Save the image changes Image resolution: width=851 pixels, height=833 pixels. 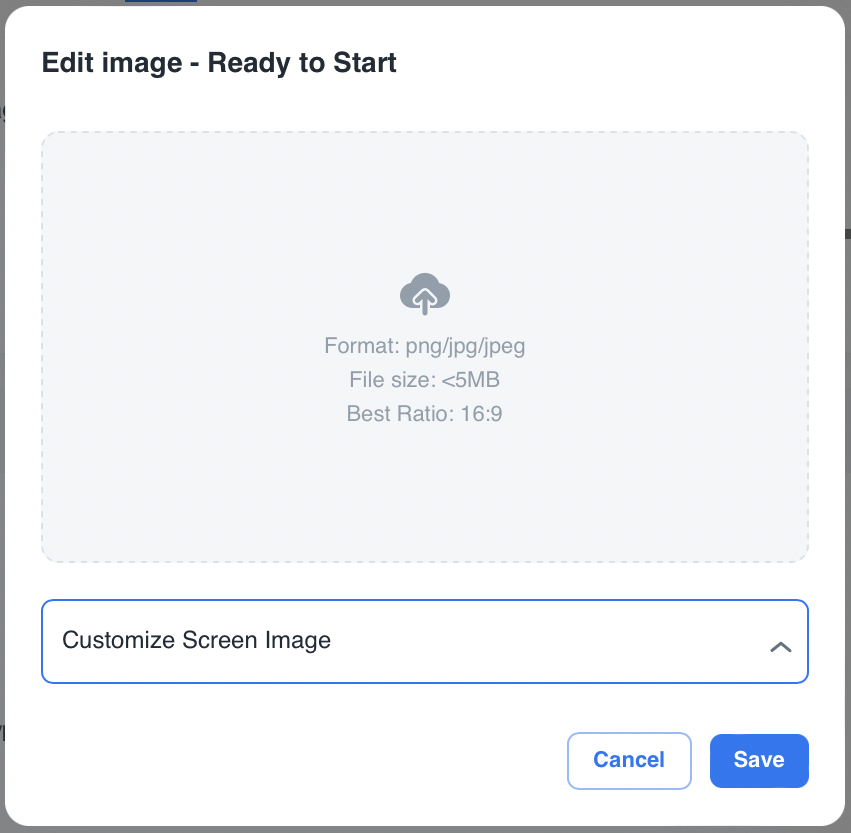pos(758,760)
